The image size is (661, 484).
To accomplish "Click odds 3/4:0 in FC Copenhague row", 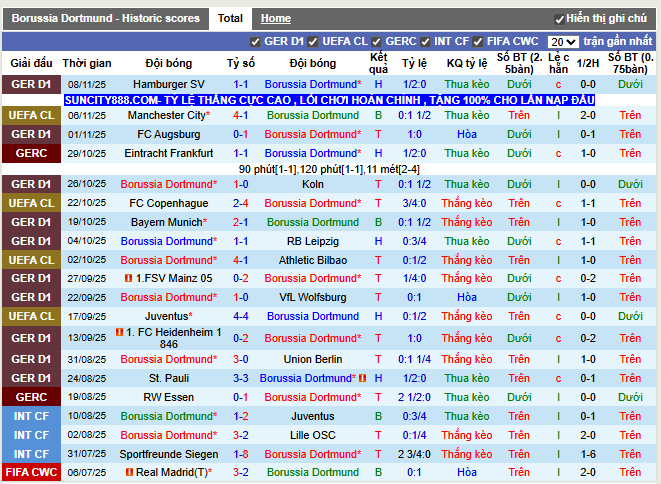I will pyautogui.click(x=414, y=203).
